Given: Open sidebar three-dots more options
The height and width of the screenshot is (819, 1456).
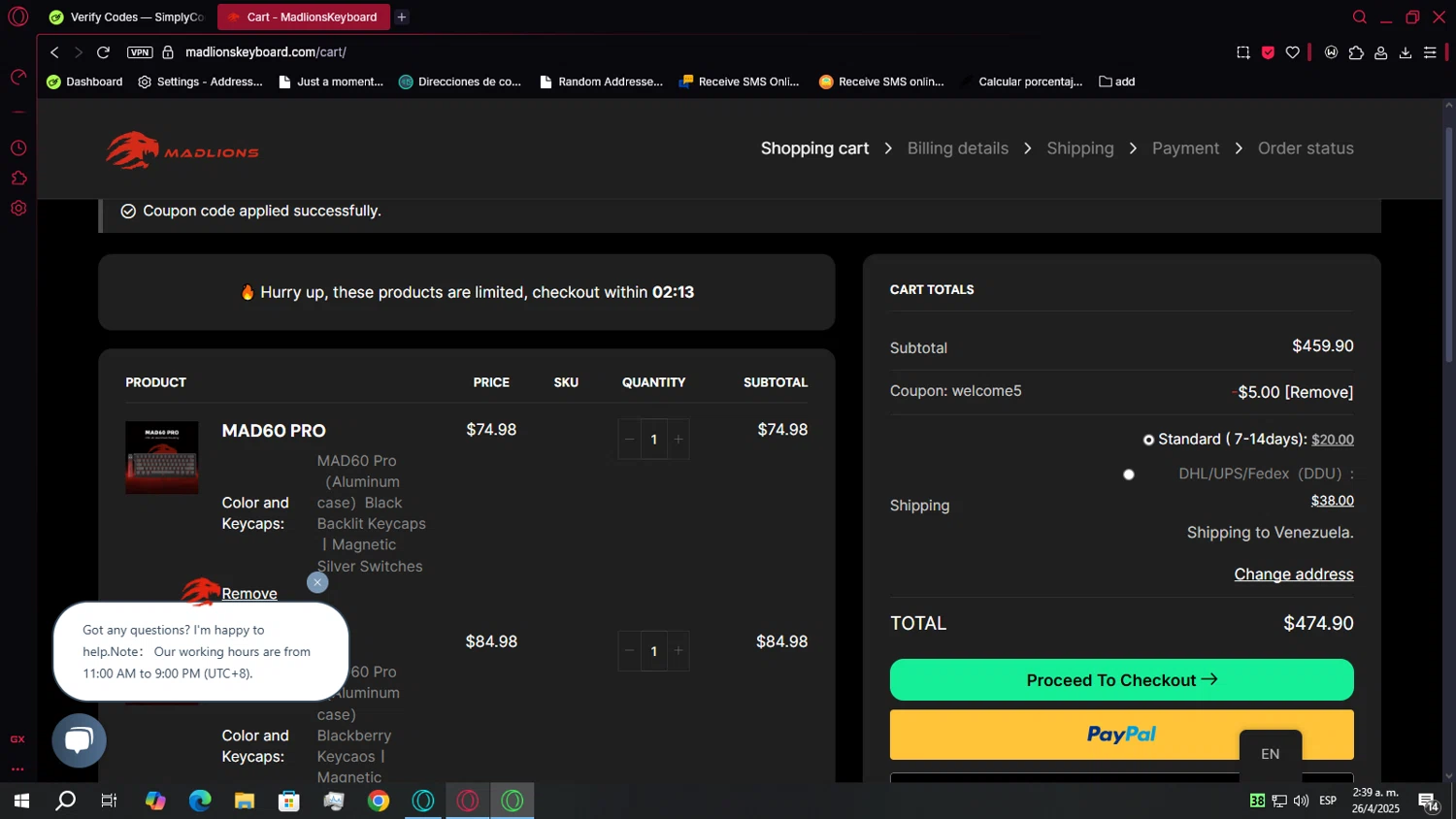Looking at the screenshot, I should pyautogui.click(x=17, y=770).
